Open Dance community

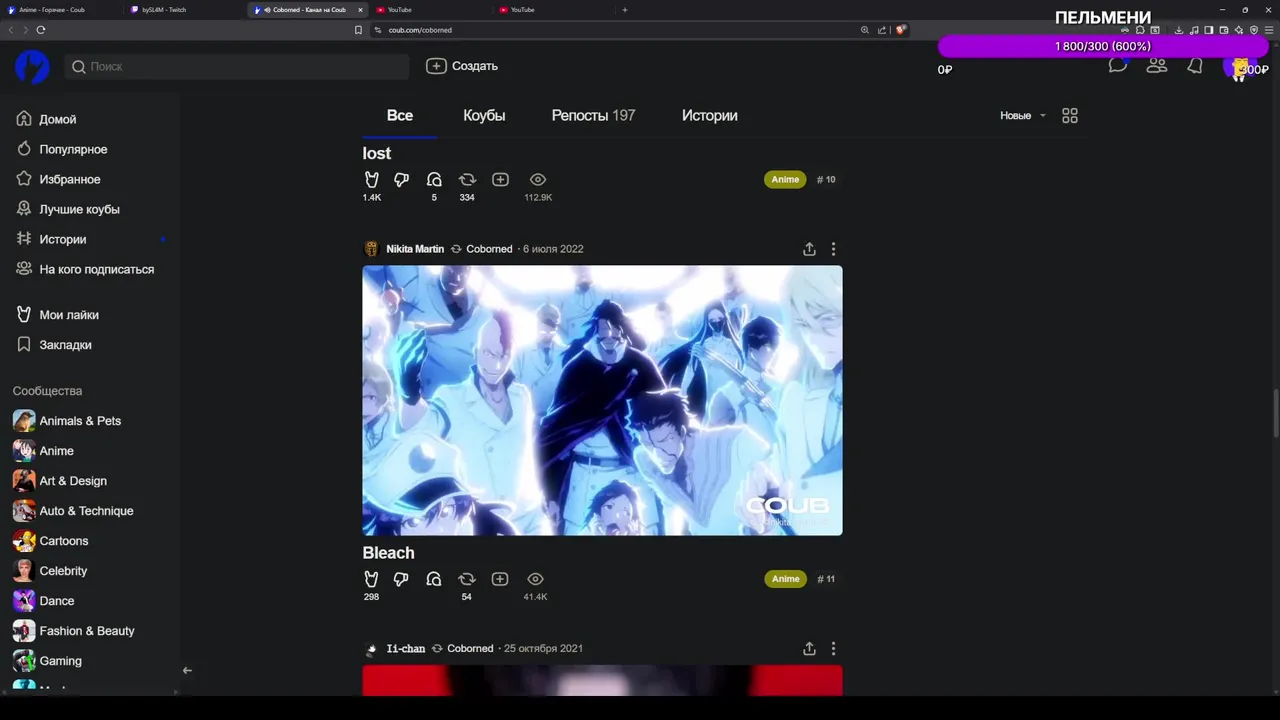44,601
